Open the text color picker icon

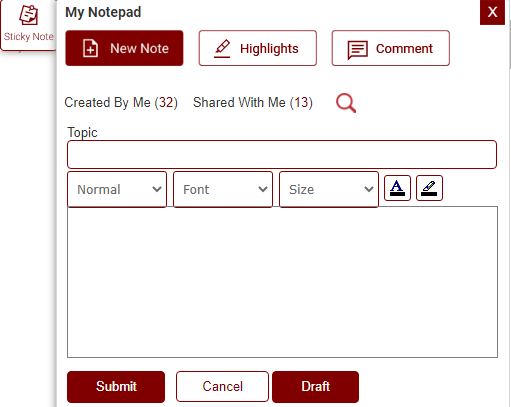397,188
